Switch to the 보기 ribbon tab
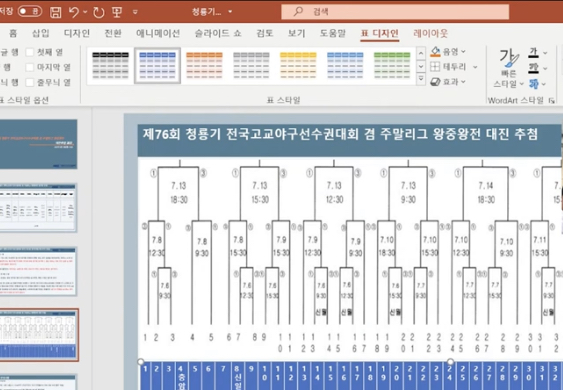 [296, 33]
